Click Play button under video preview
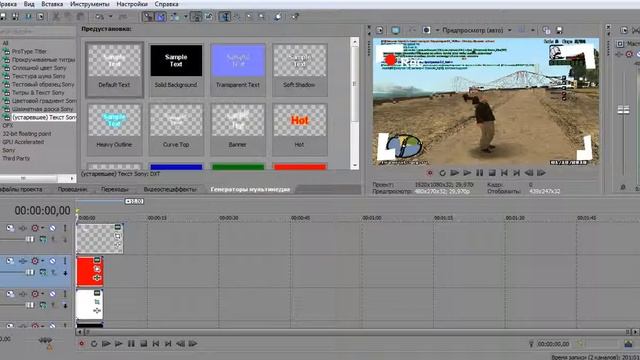 (x=467, y=173)
